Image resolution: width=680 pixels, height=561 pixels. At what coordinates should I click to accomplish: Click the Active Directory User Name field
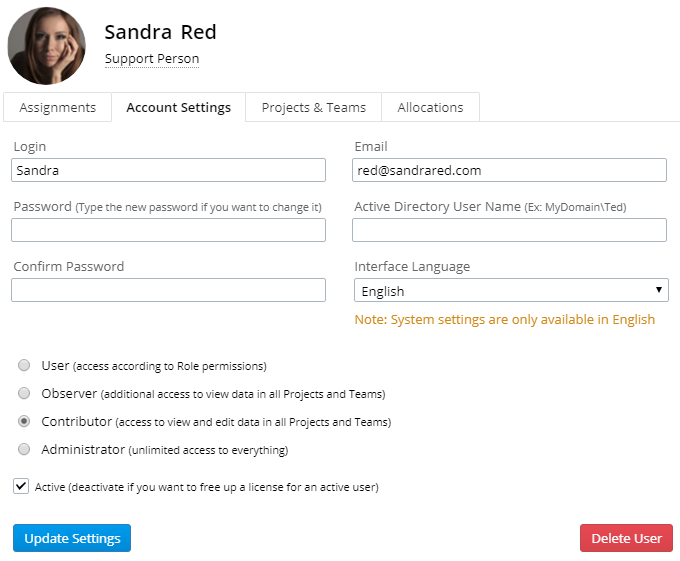(509, 230)
